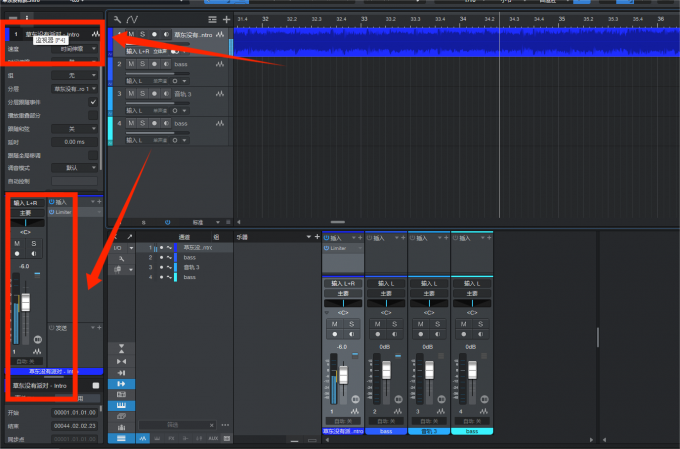Click the 主要 output button on mixer channel 4

coord(472,294)
